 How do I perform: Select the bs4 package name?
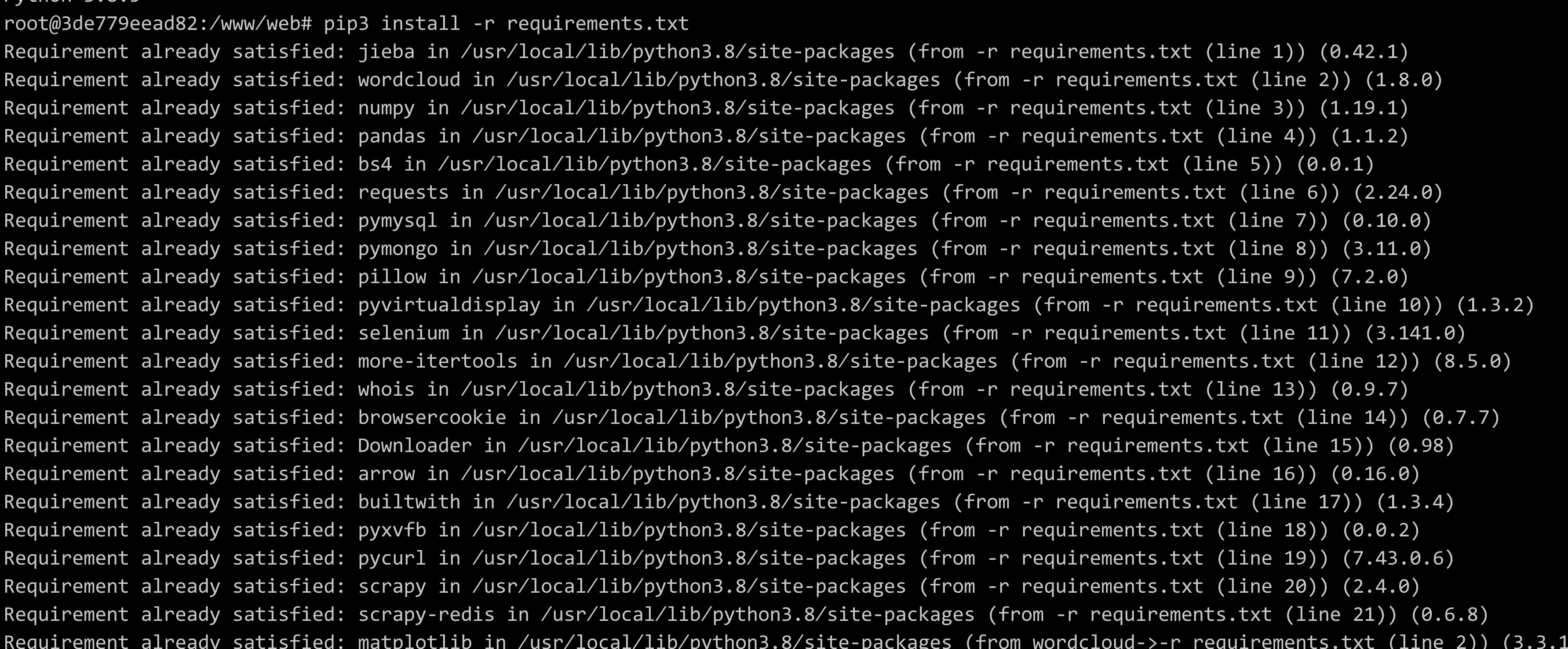[x=374, y=164]
